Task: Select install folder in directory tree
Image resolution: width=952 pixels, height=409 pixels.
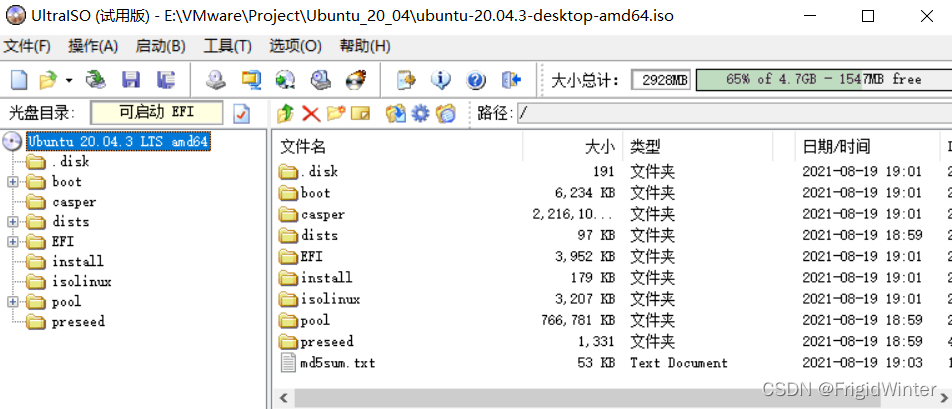Action: pos(78,262)
